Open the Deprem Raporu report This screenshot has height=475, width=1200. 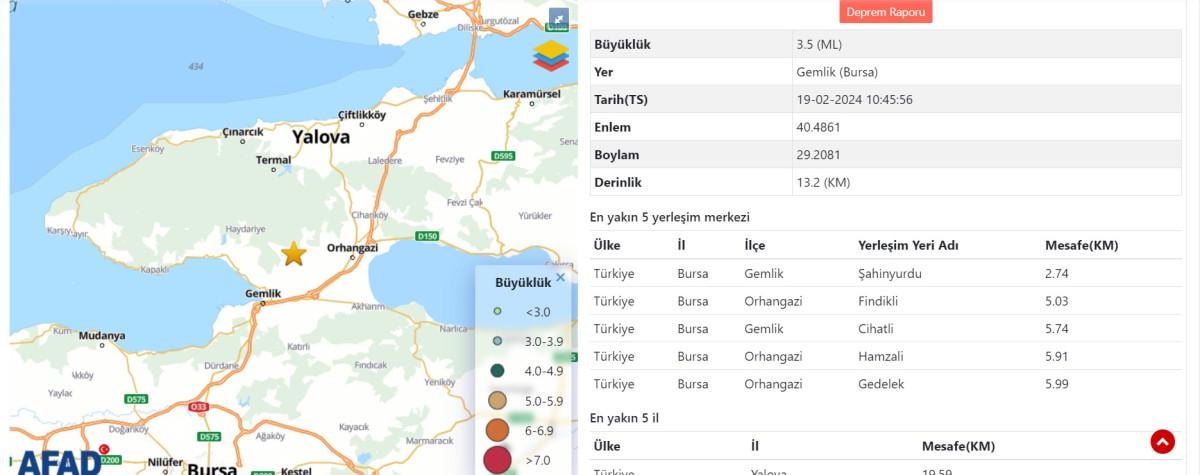click(886, 12)
